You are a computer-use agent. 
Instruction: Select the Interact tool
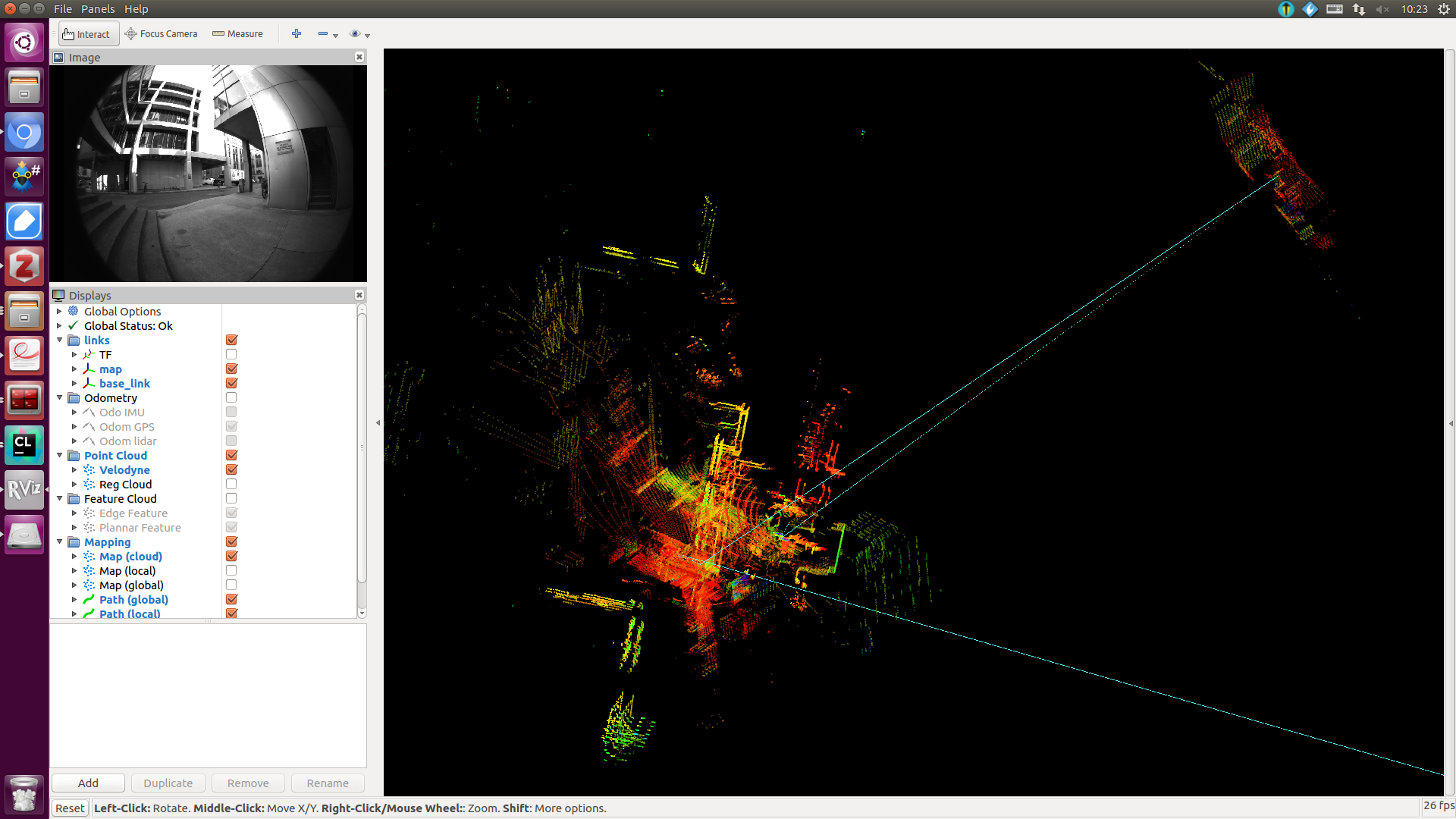coord(87,33)
